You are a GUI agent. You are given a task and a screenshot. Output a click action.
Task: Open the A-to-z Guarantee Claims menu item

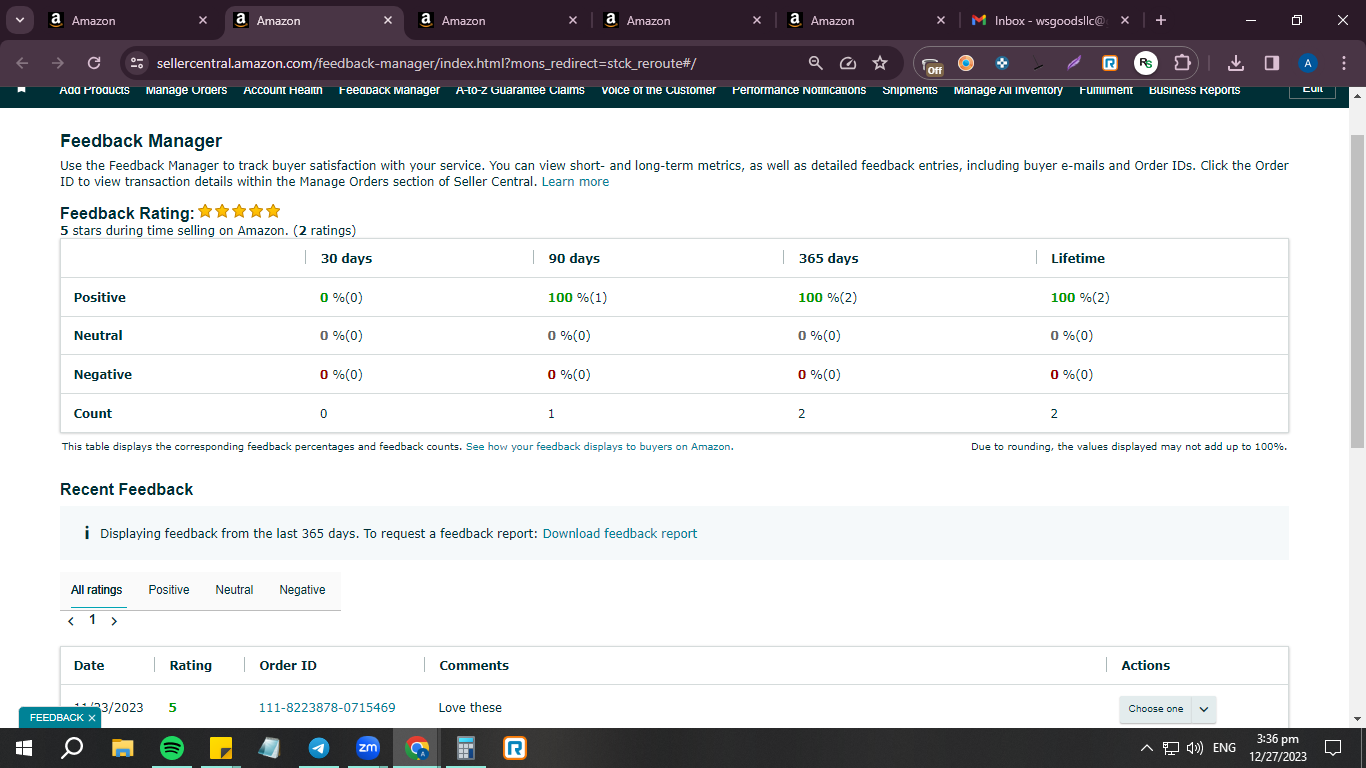pos(520,90)
